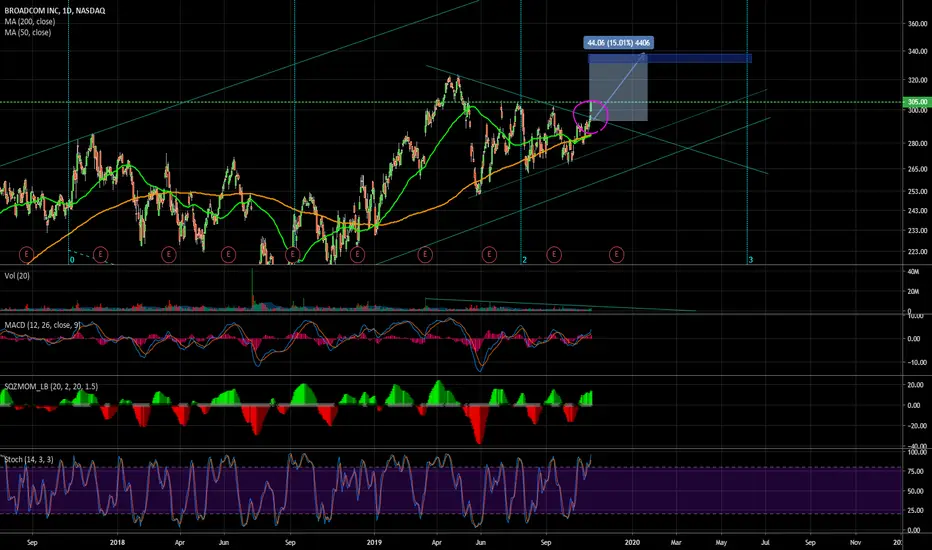Click the 223.00 price axis label
The image size is (932, 550).
(917, 252)
